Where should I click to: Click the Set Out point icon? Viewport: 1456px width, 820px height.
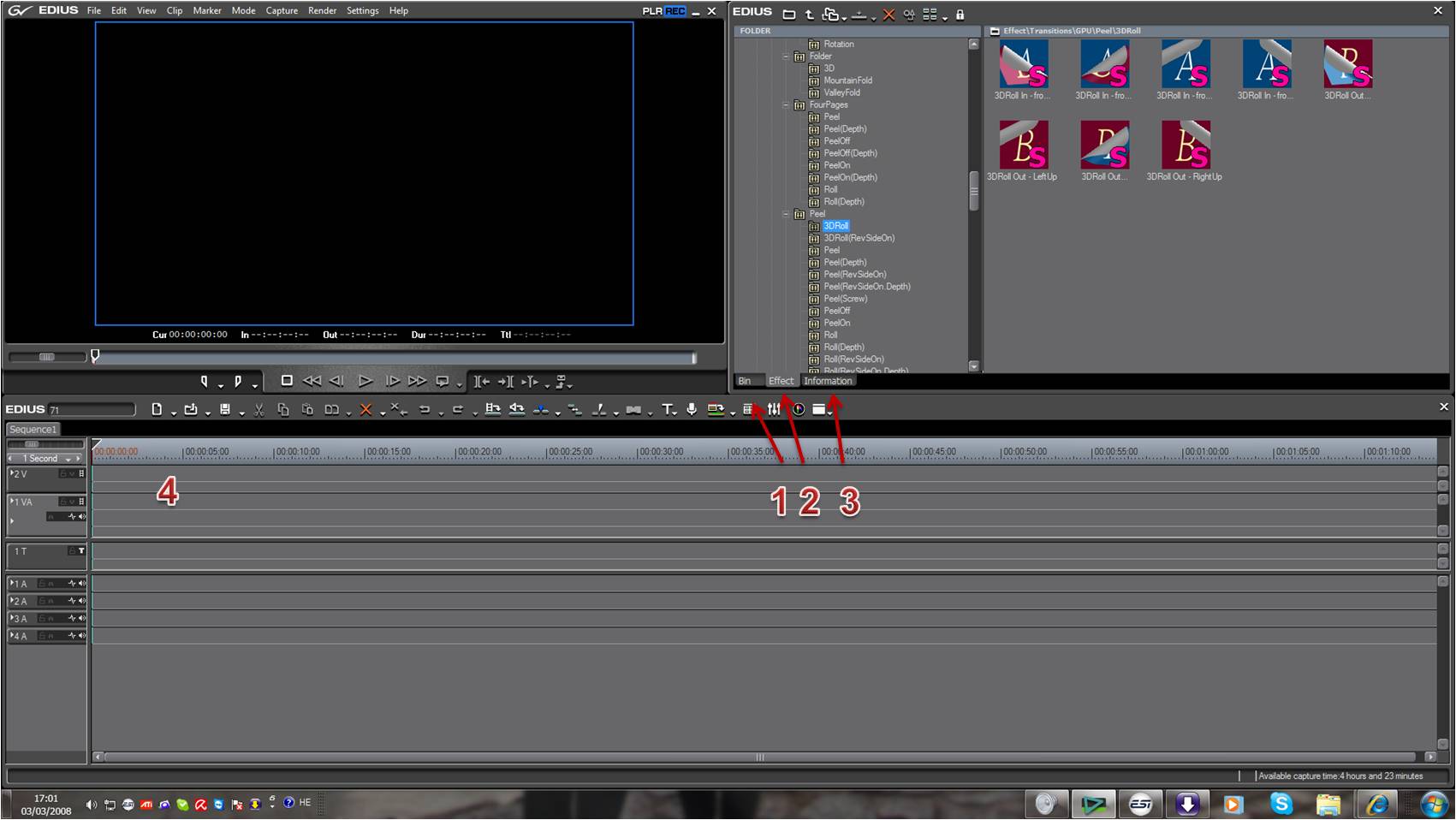(238, 381)
